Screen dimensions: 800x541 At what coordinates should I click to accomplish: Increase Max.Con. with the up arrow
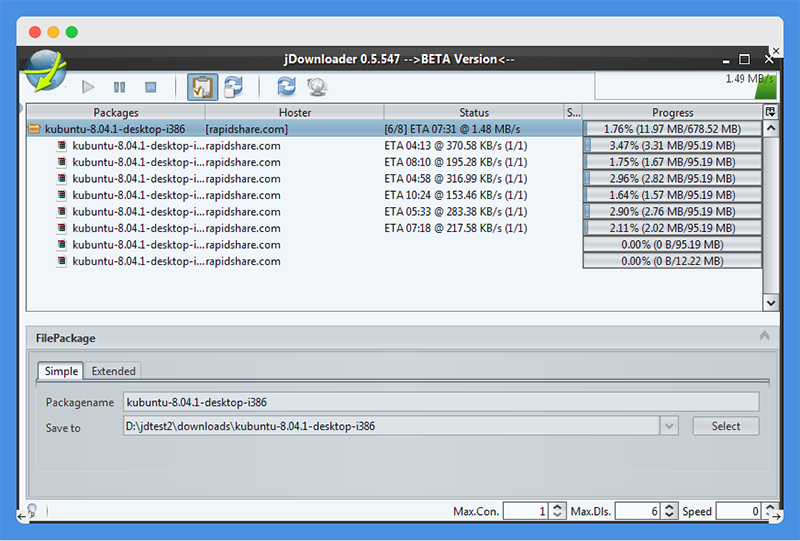pos(557,507)
